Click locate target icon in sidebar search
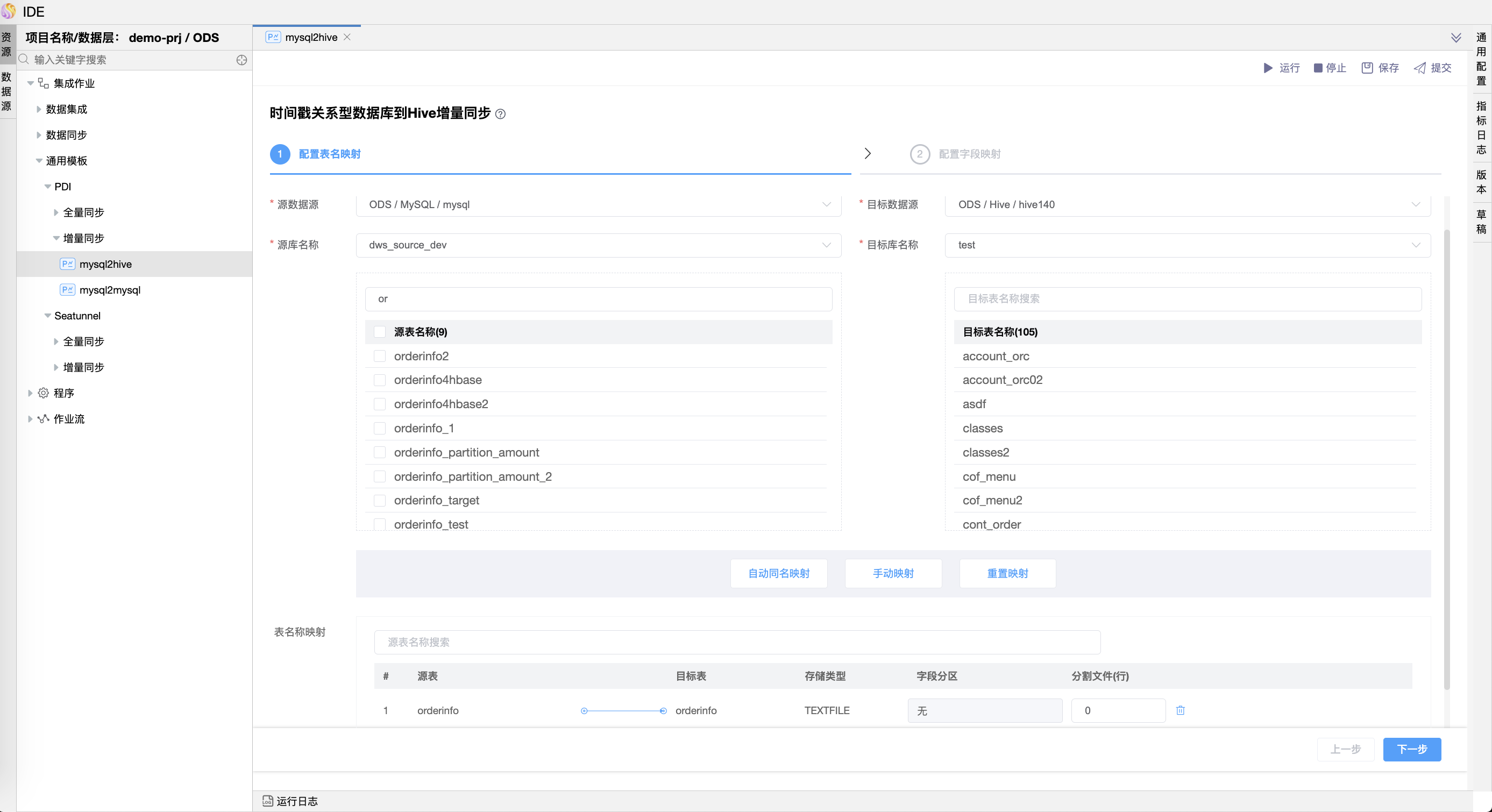The width and height of the screenshot is (1492, 812). click(241, 60)
